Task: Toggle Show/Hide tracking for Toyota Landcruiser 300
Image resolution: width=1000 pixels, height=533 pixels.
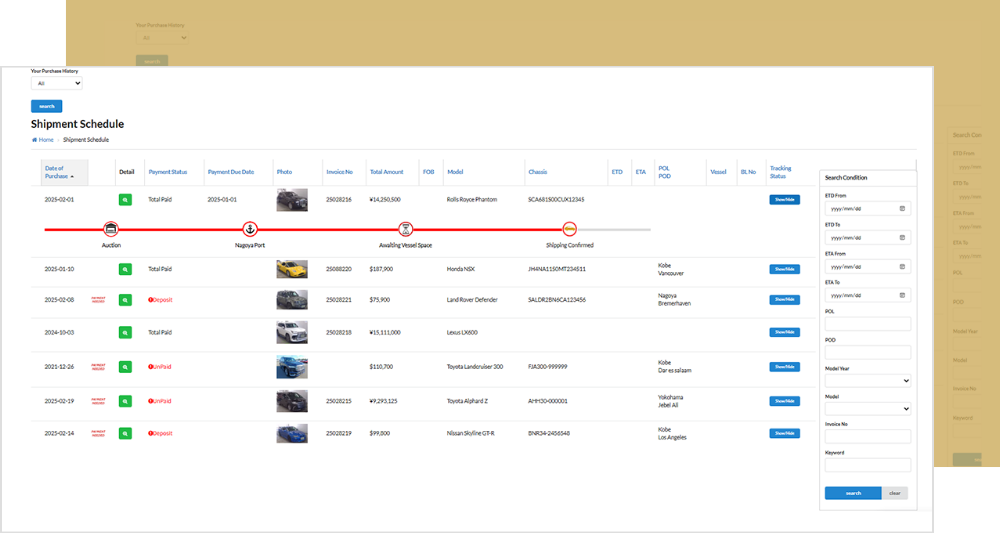Action: 784,367
